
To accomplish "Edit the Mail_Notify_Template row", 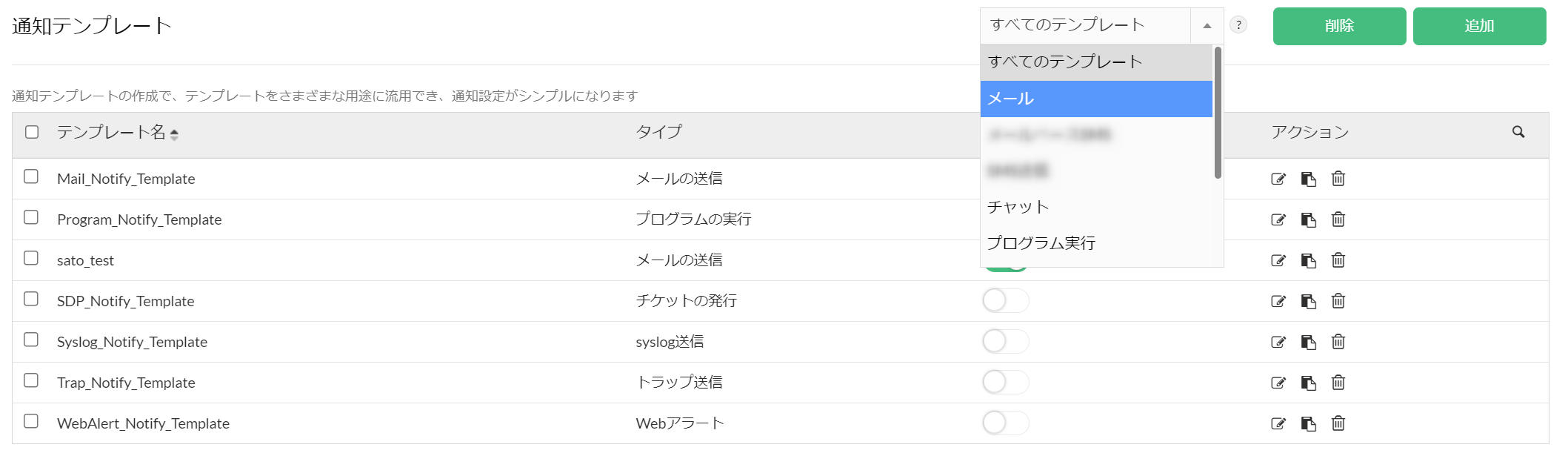I will 1278,179.
